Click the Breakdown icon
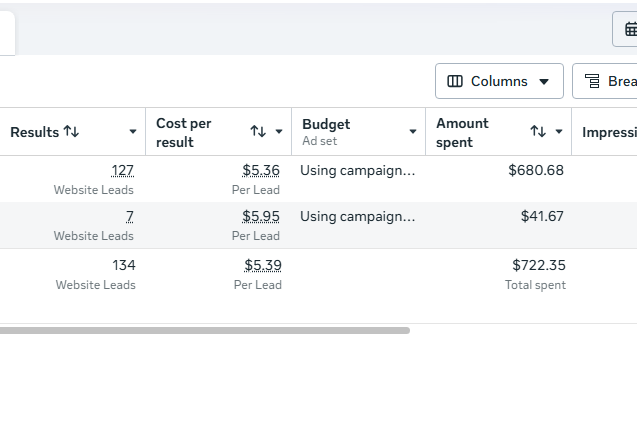The image size is (637, 424). click(592, 81)
